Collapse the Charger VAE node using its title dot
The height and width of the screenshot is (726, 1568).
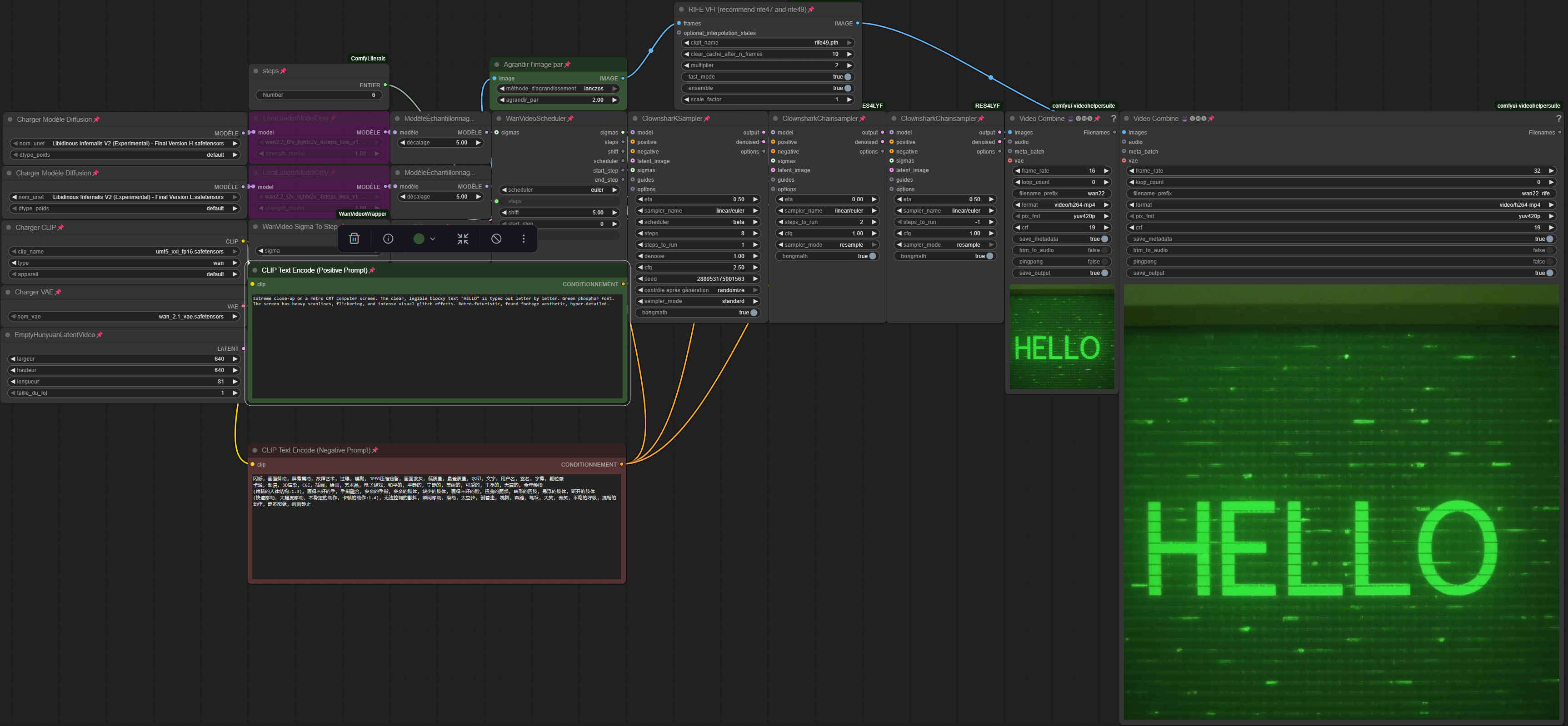pos(9,292)
